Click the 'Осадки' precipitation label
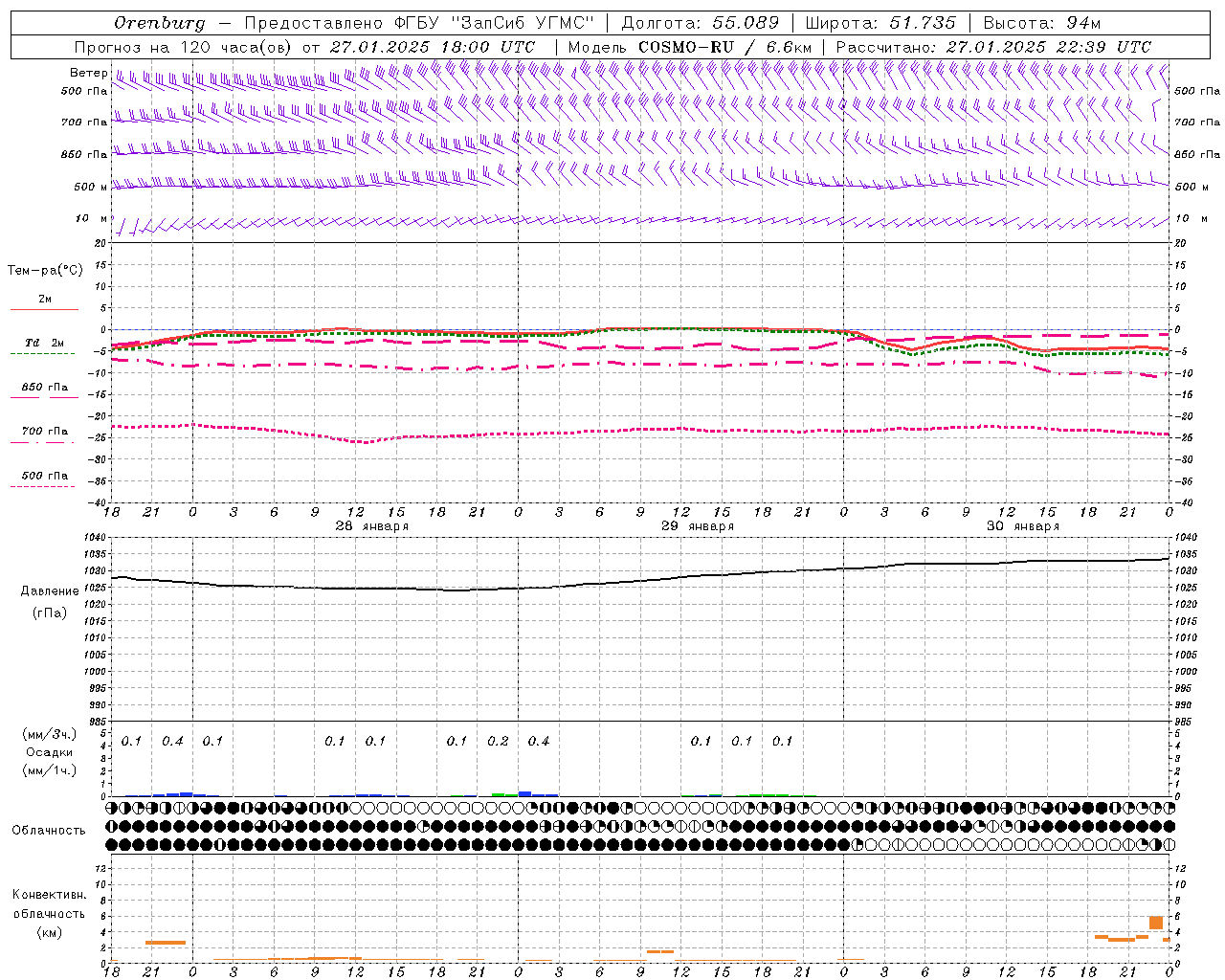 [50, 752]
